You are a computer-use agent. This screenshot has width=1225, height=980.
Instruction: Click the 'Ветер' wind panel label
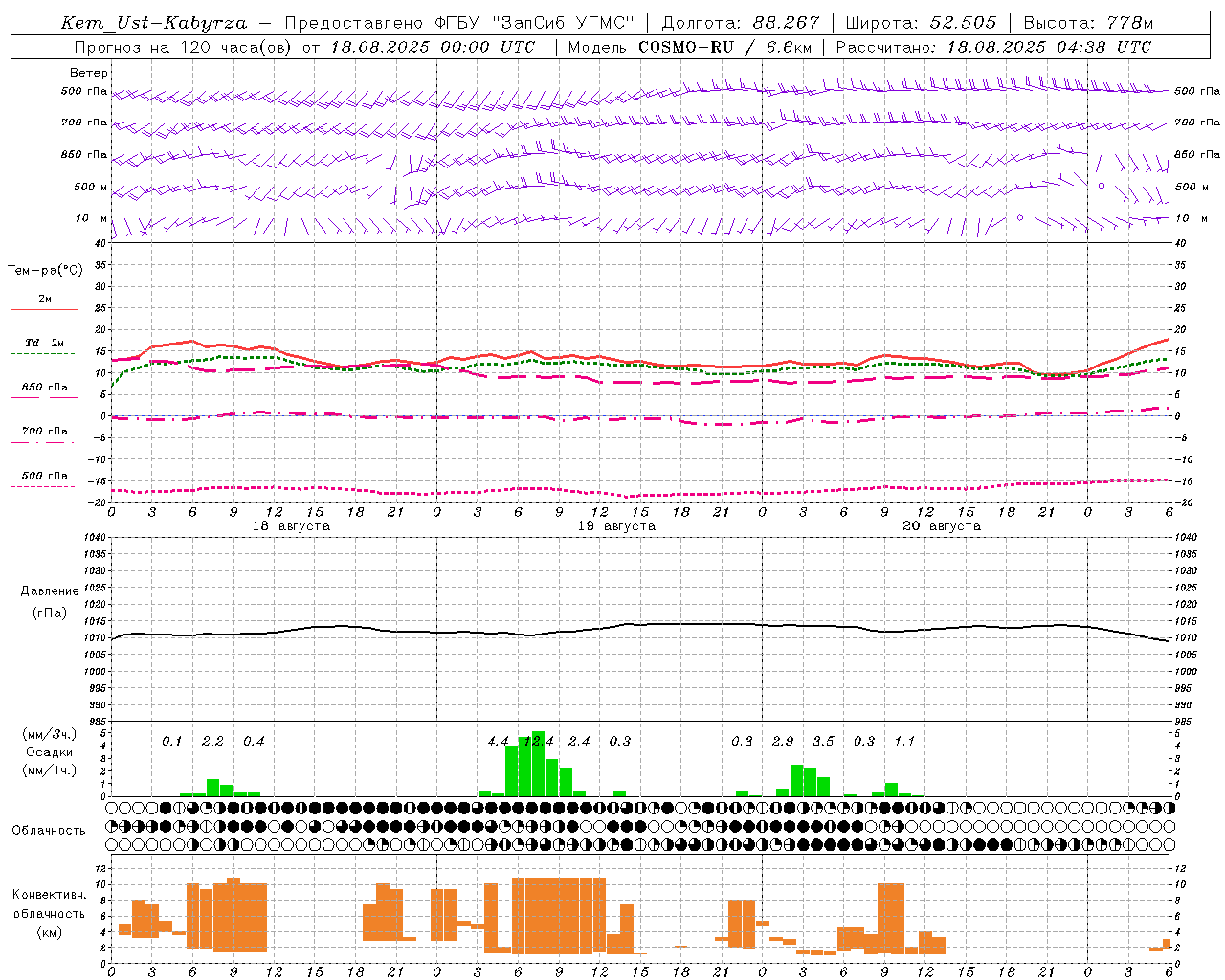point(89,73)
